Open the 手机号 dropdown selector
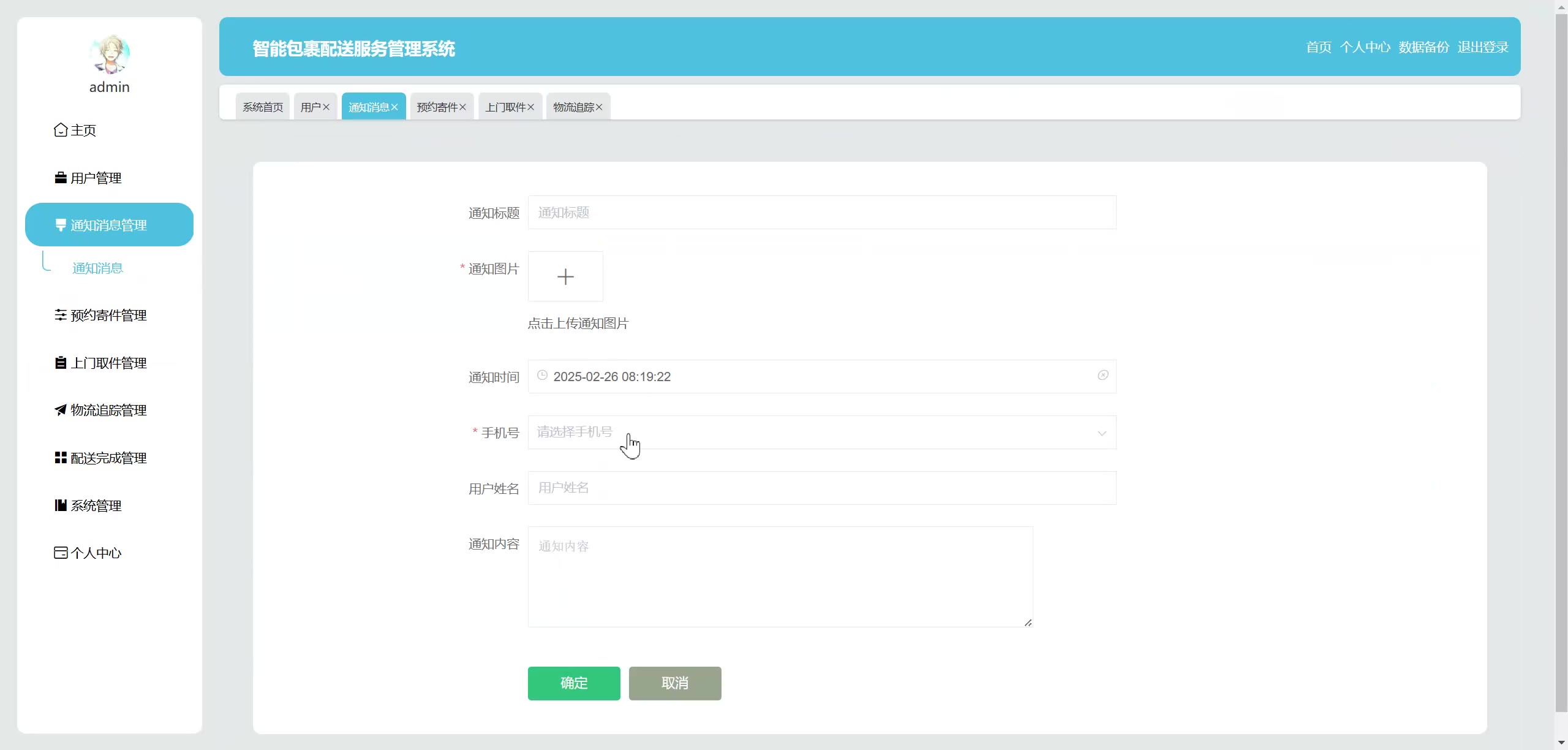Screen dimensions: 1568x750 [x=821, y=433]
